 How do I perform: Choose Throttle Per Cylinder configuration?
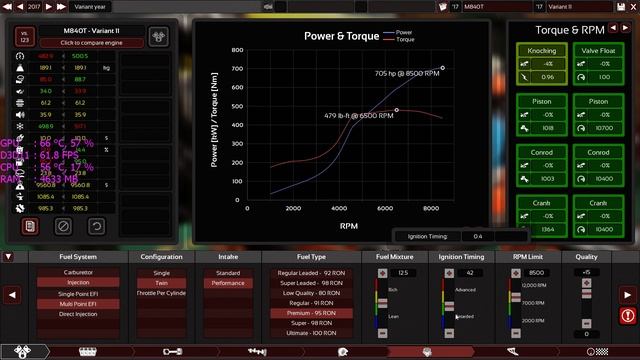[x=162, y=293]
